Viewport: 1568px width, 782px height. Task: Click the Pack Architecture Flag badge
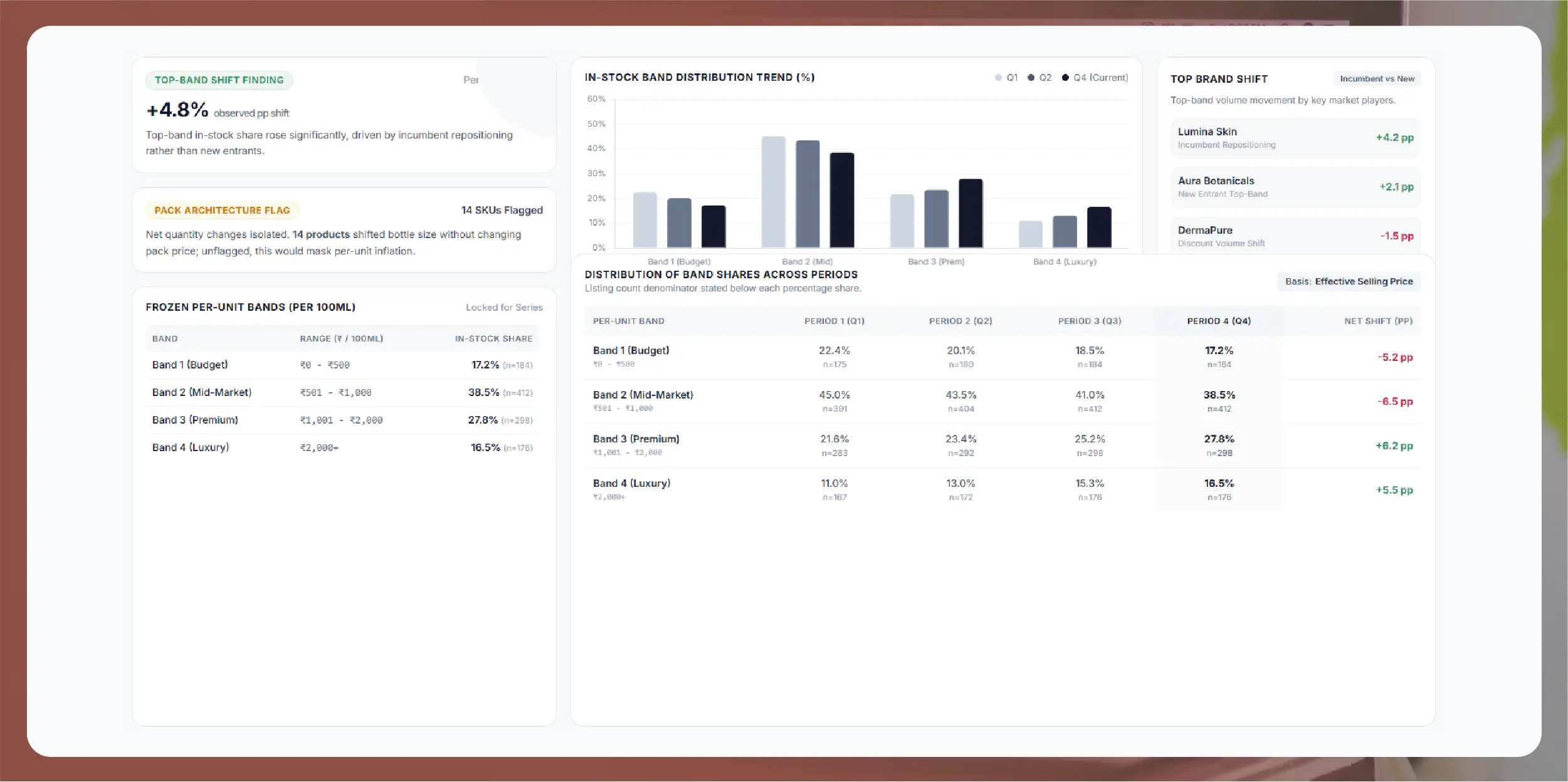(x=222, y=211)
